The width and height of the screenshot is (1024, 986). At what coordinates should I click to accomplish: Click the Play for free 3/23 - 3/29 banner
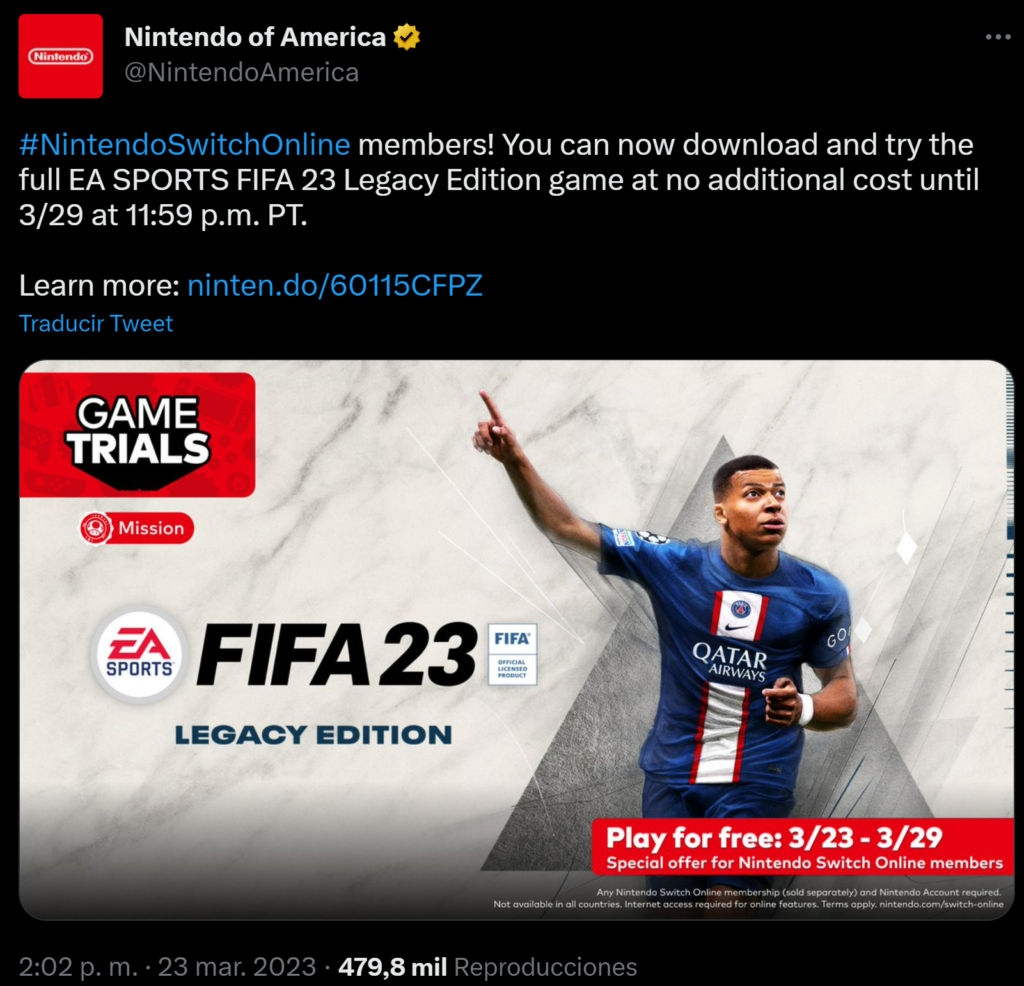click(x=803, y=847)
